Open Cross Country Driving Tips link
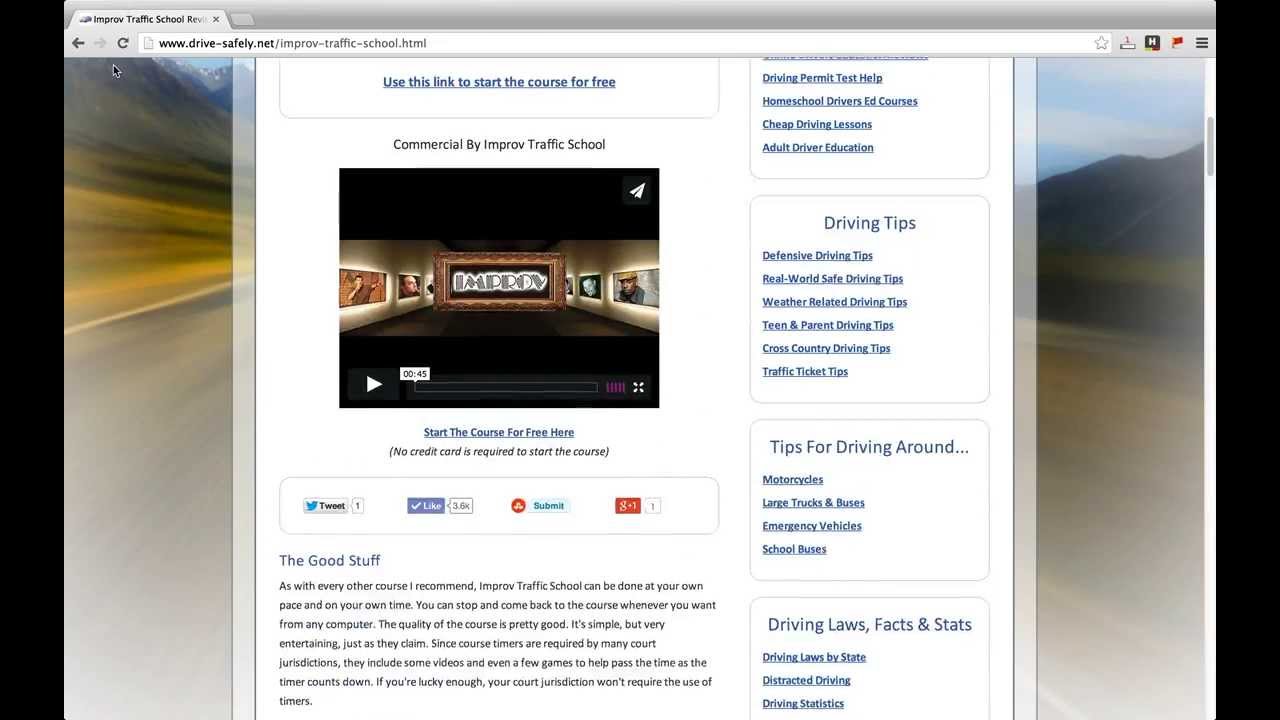 point(826,348)
